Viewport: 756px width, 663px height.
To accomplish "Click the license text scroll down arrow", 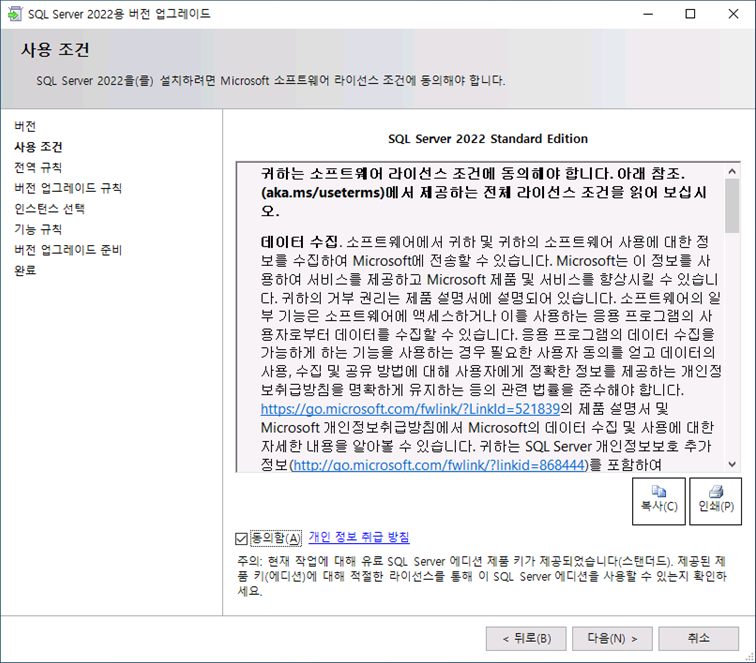I will pos(732,464).
